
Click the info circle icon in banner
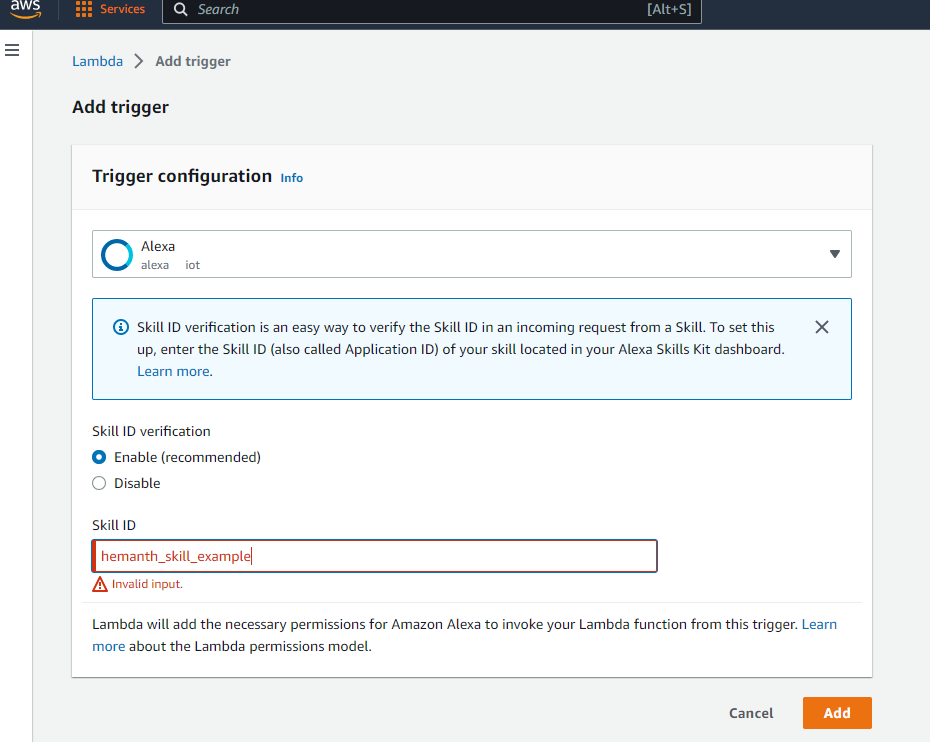click(121, 327)
